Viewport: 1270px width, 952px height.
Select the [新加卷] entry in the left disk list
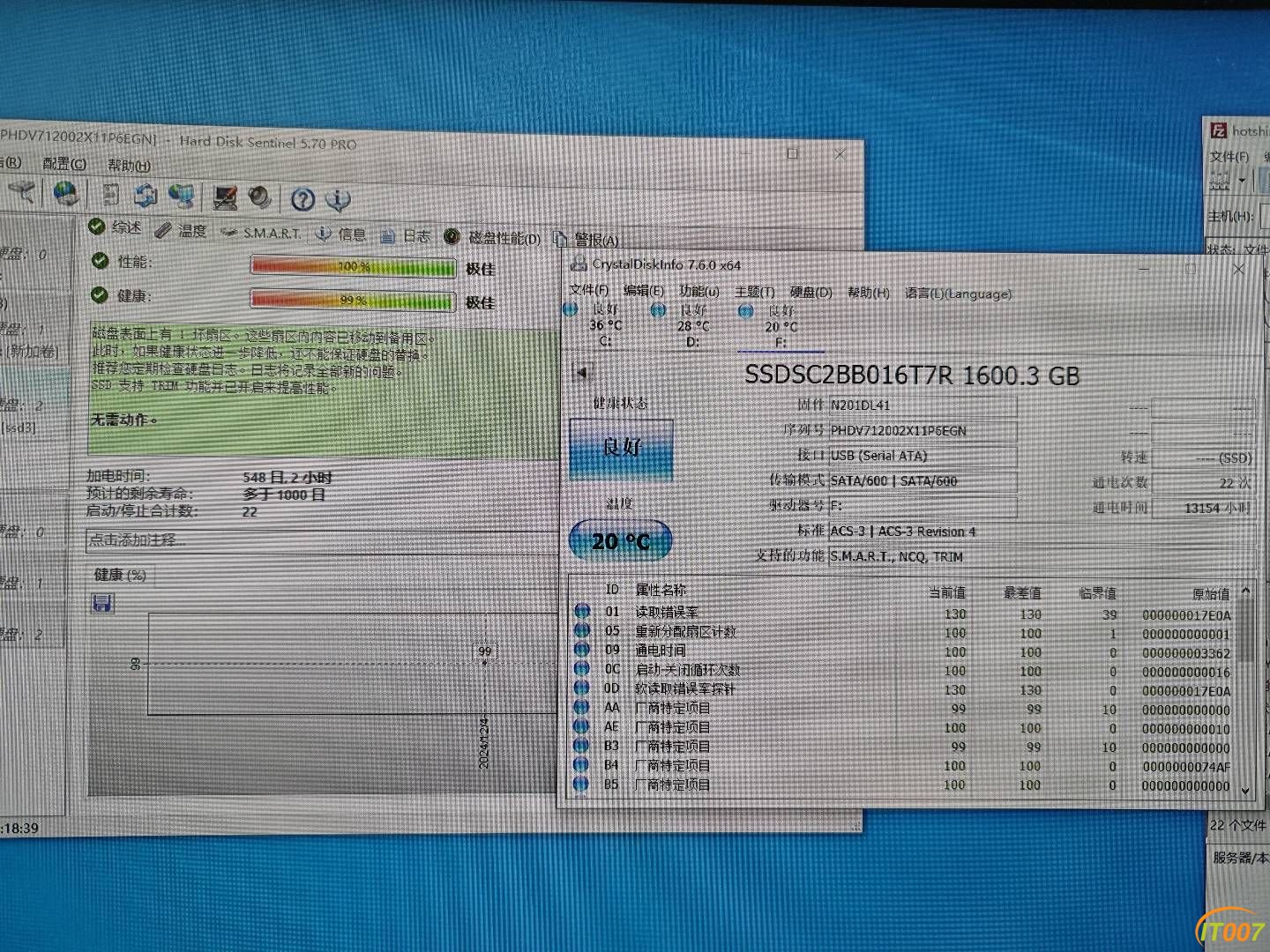pyautogui.click(x=33, y=351)
